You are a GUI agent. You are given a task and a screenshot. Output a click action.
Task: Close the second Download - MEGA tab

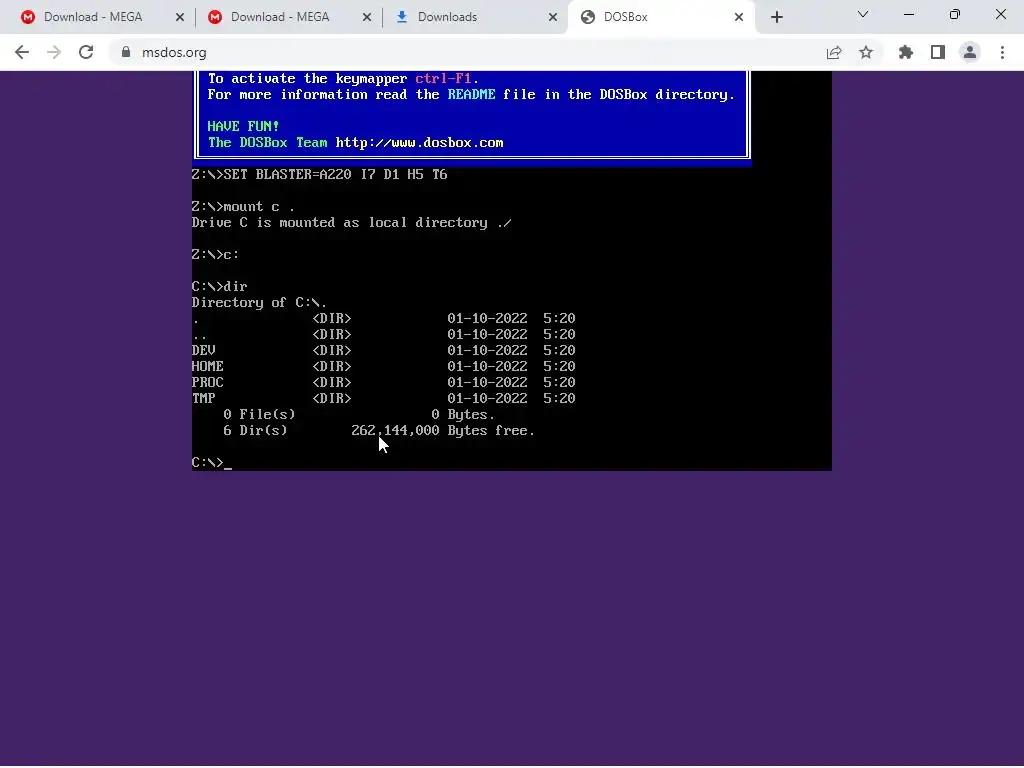[367, 18]
